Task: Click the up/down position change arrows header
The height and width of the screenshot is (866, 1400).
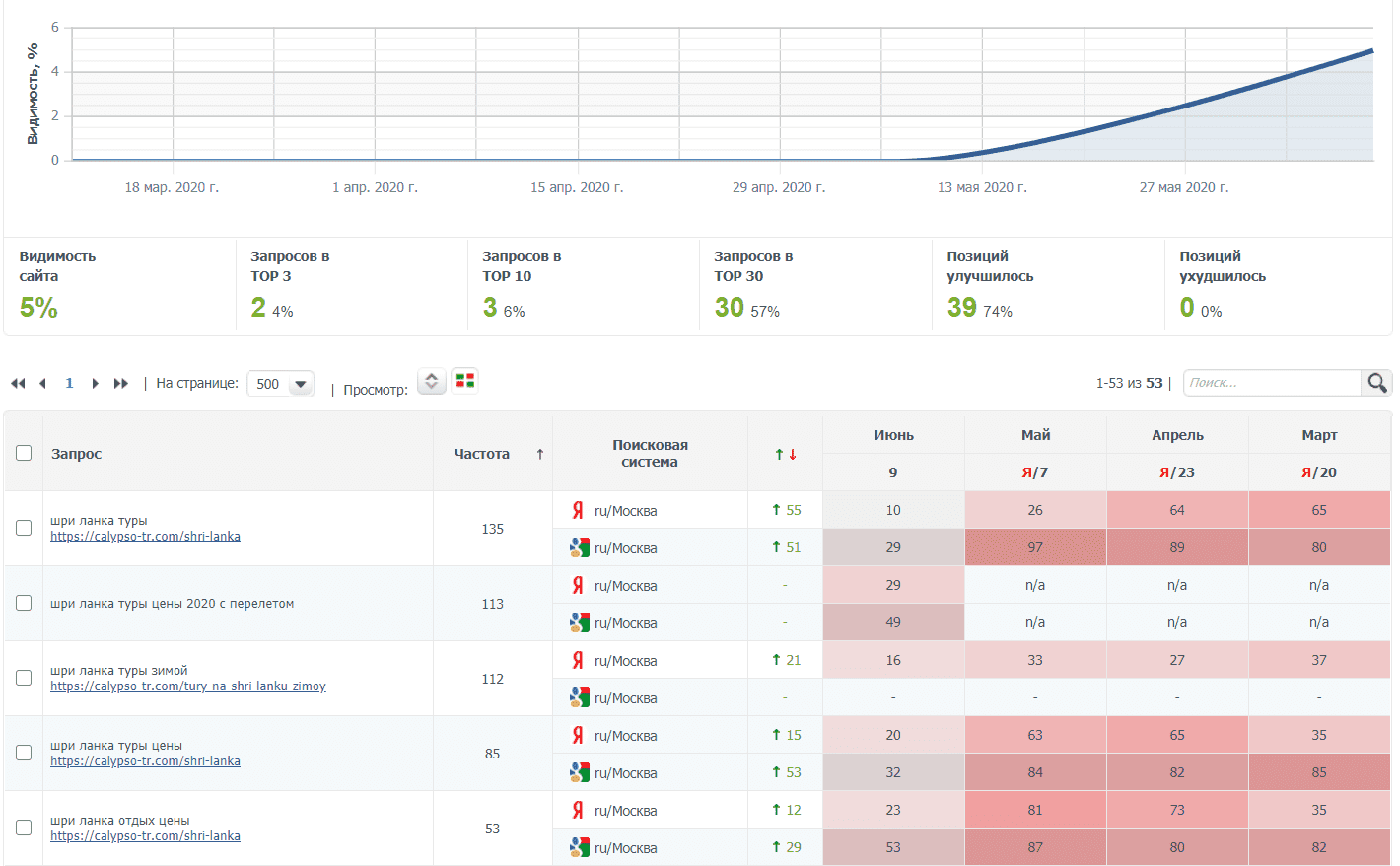Action: pos(785,454)
